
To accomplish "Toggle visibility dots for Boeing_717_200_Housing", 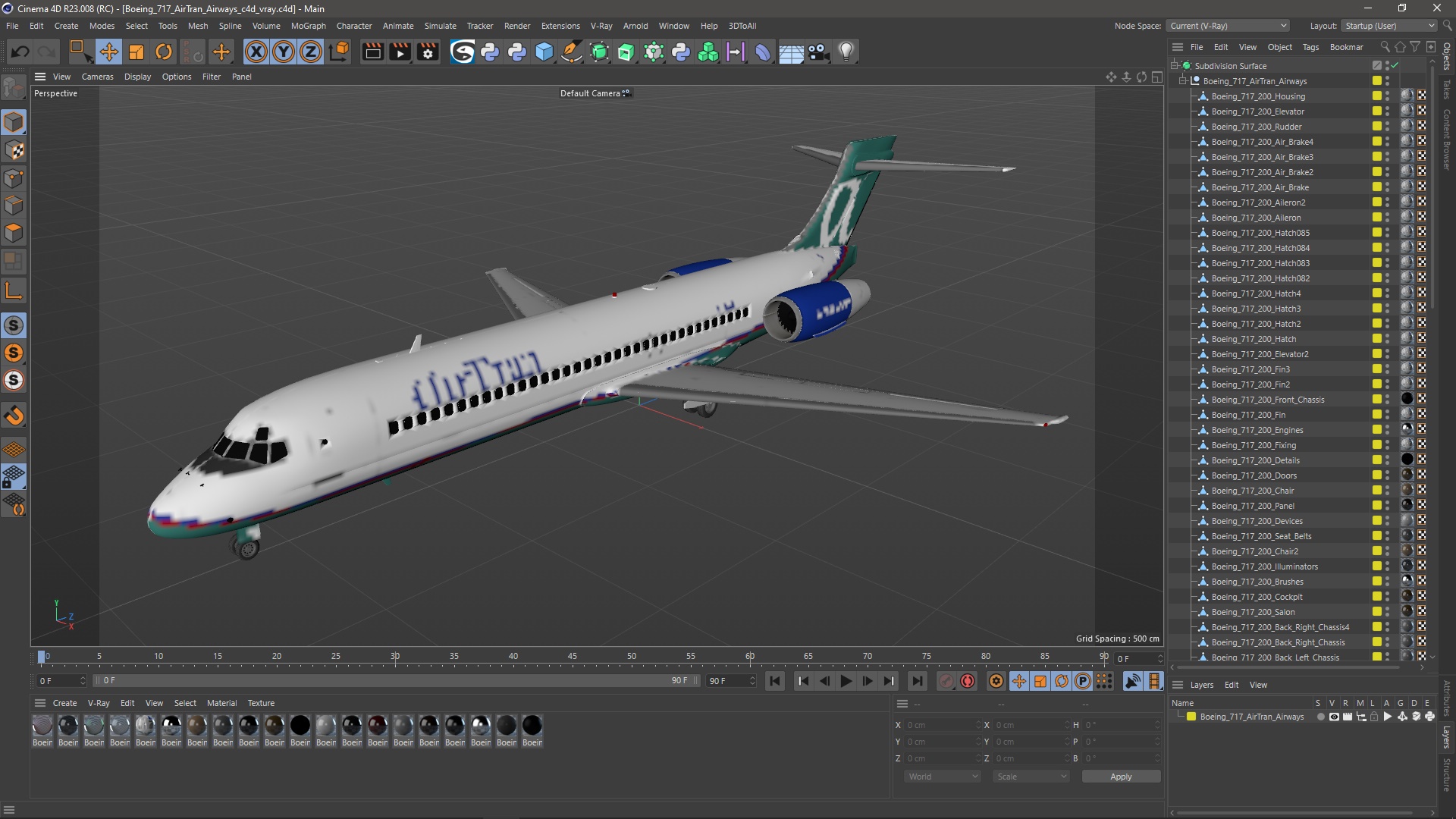I will [x=1387, y=96].
